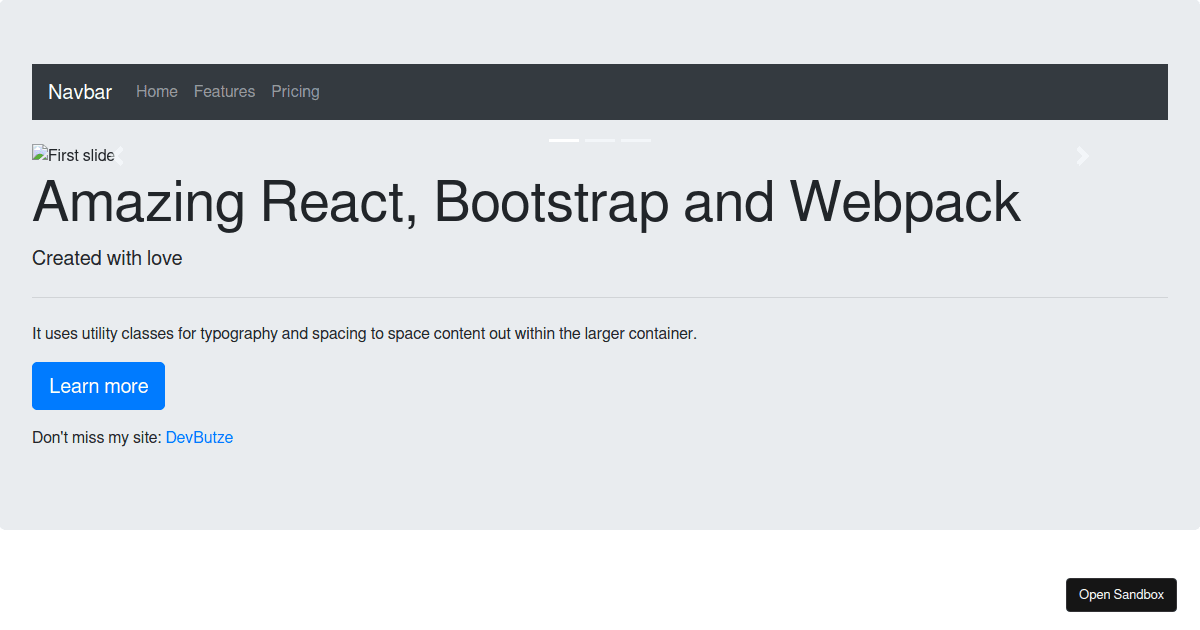Screen dimensions: 1200x630
Task: Click the Navbar brand title
Action: 80,92
